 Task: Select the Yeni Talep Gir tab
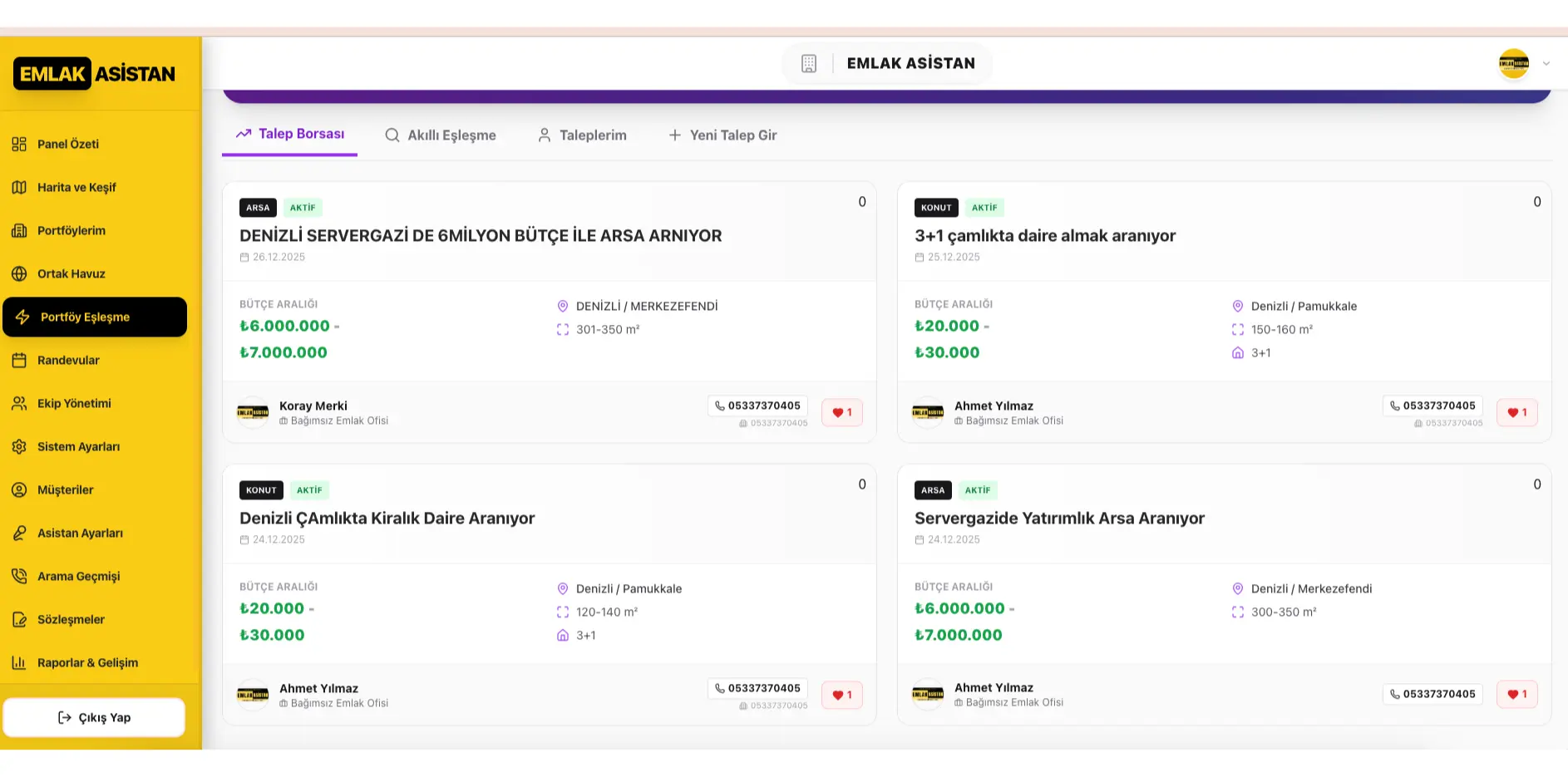pos(722,135)
